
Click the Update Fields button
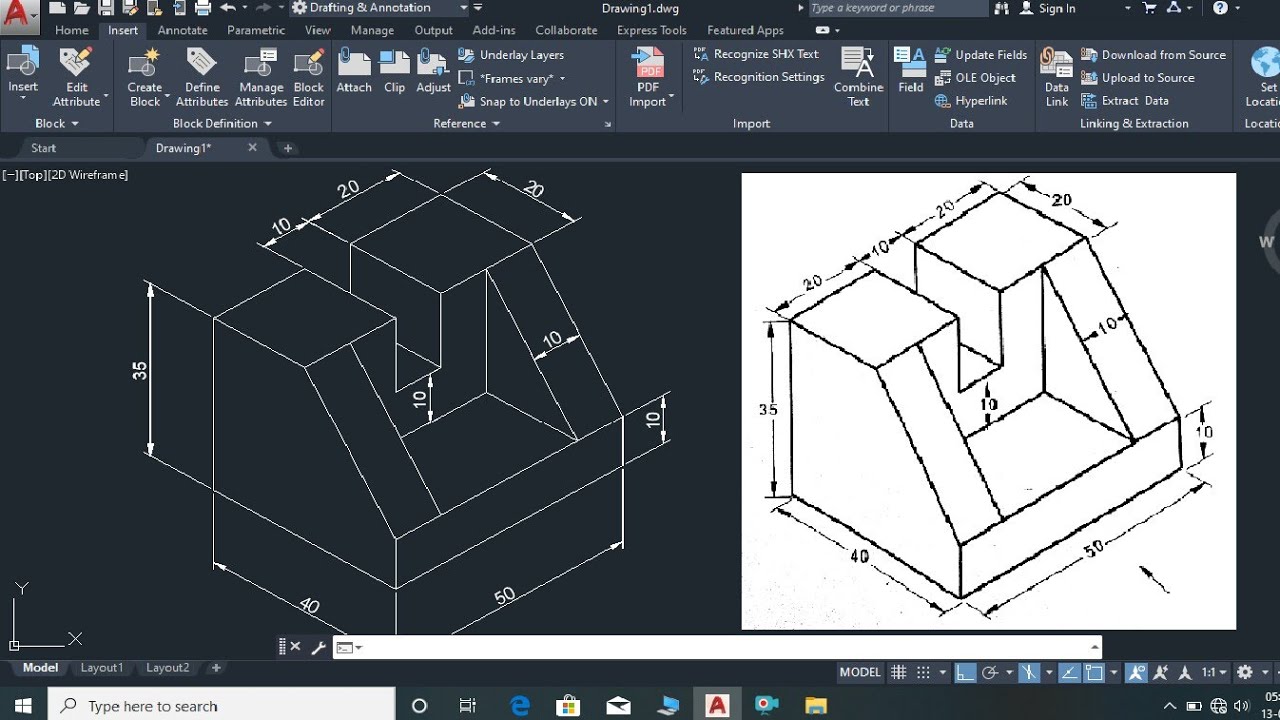[x=981, y=55]
